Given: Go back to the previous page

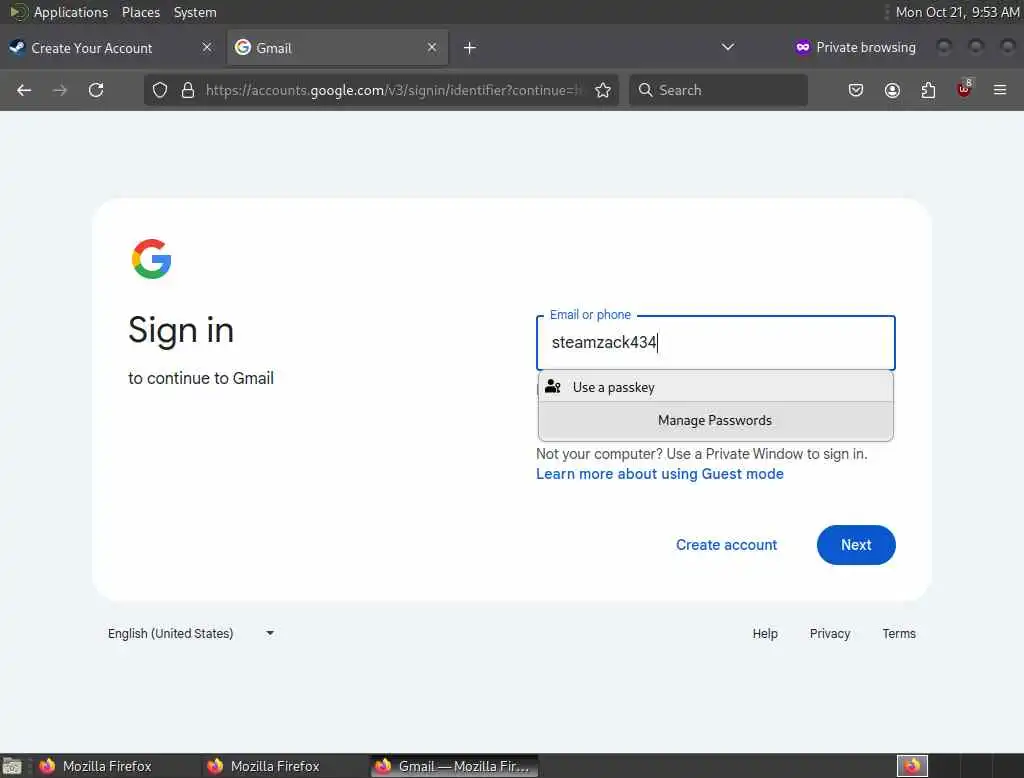Looking at the screenshot, I should [24, 90].
